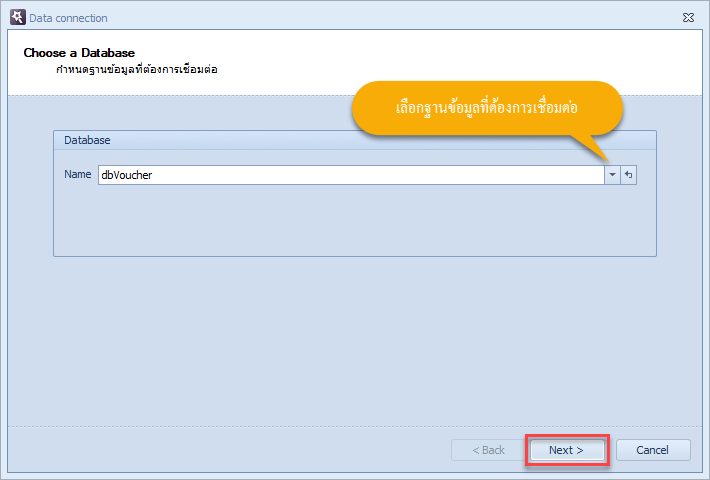Click the "Data connection" window title

(68, 18)
